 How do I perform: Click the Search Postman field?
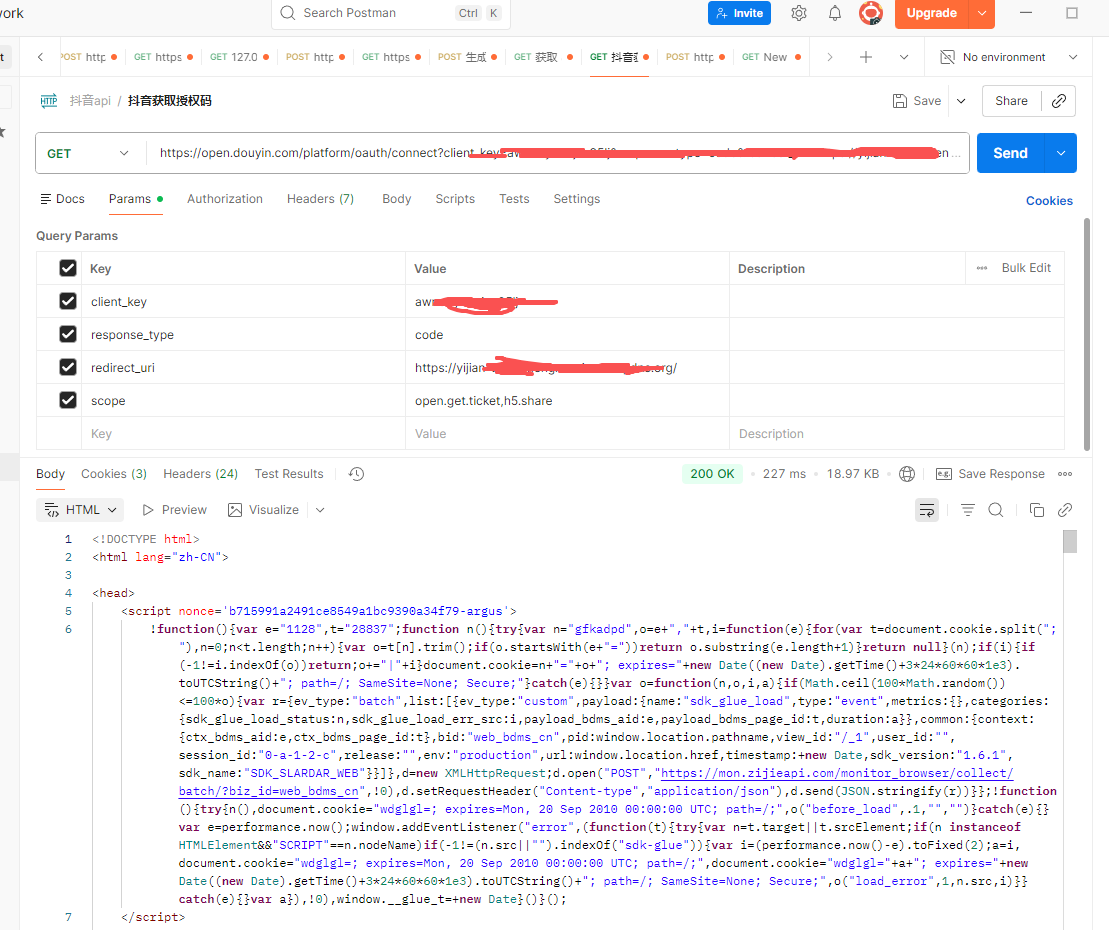[x=391, y=13]
